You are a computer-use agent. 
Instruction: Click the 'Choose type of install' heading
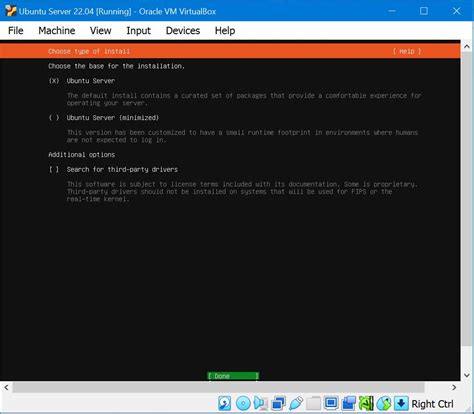coord(89,51)
